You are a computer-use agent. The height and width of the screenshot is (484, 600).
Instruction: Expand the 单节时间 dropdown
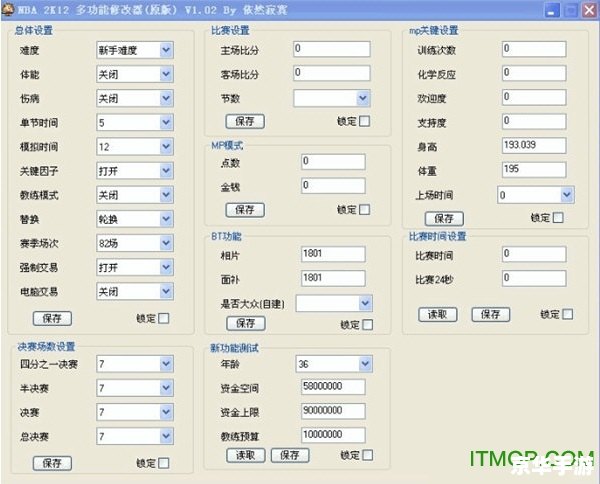tap(135, 122)
